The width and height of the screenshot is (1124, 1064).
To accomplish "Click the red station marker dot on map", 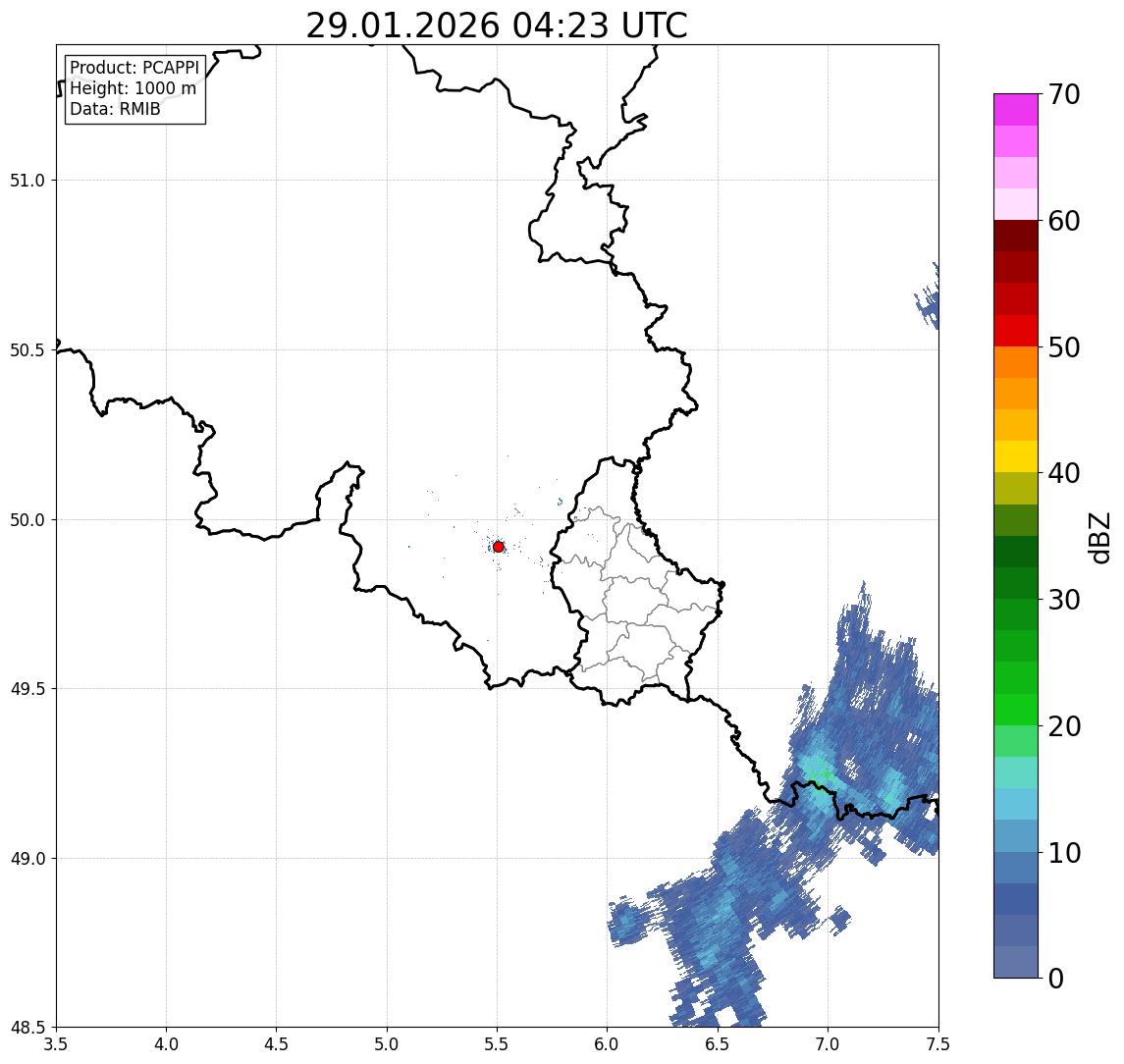I will click(x=499, y=547).
